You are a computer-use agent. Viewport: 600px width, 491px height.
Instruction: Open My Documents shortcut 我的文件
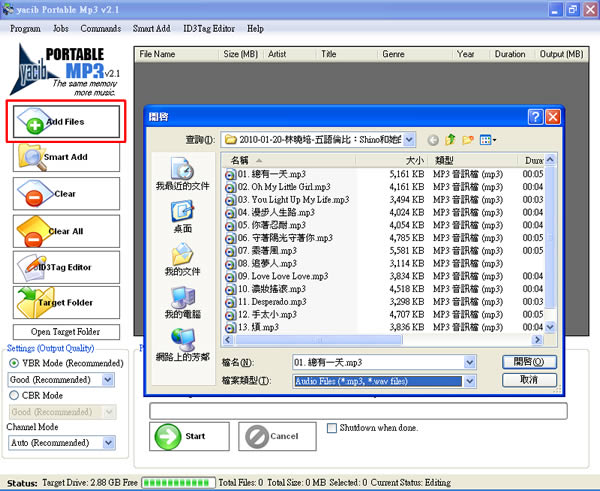point(183,259)
